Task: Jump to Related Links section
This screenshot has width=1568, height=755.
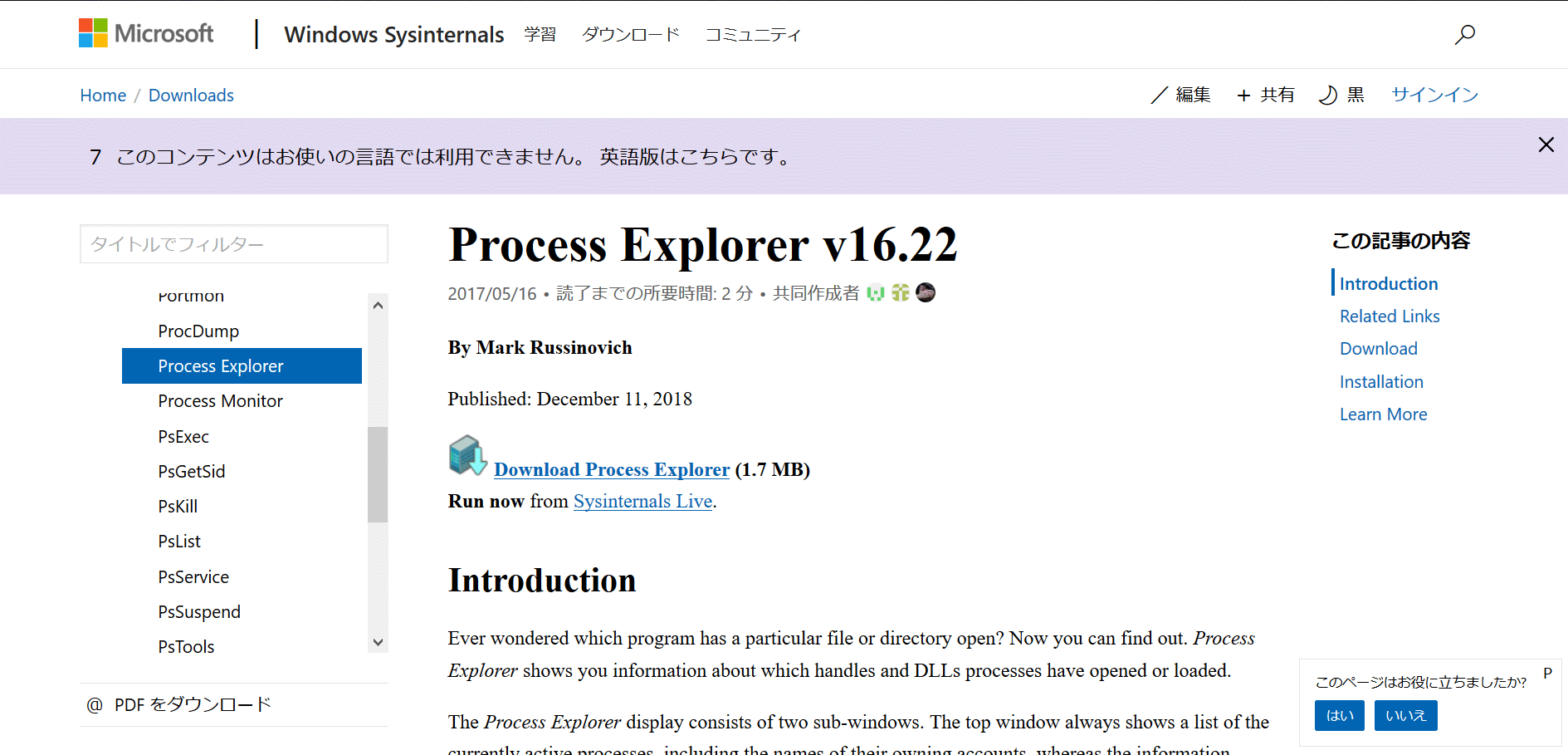Action: click(1390, 316)
